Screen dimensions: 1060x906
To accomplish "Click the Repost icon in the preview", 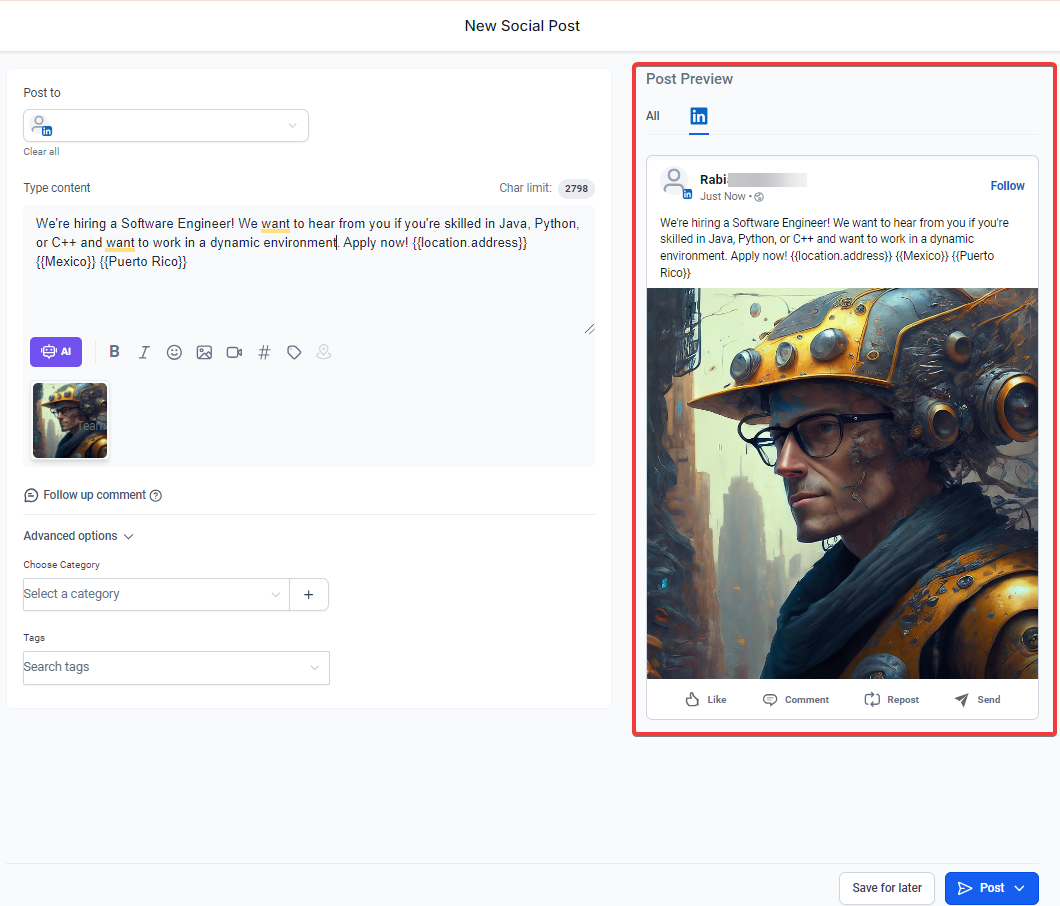I will click(x=872, y=699).
